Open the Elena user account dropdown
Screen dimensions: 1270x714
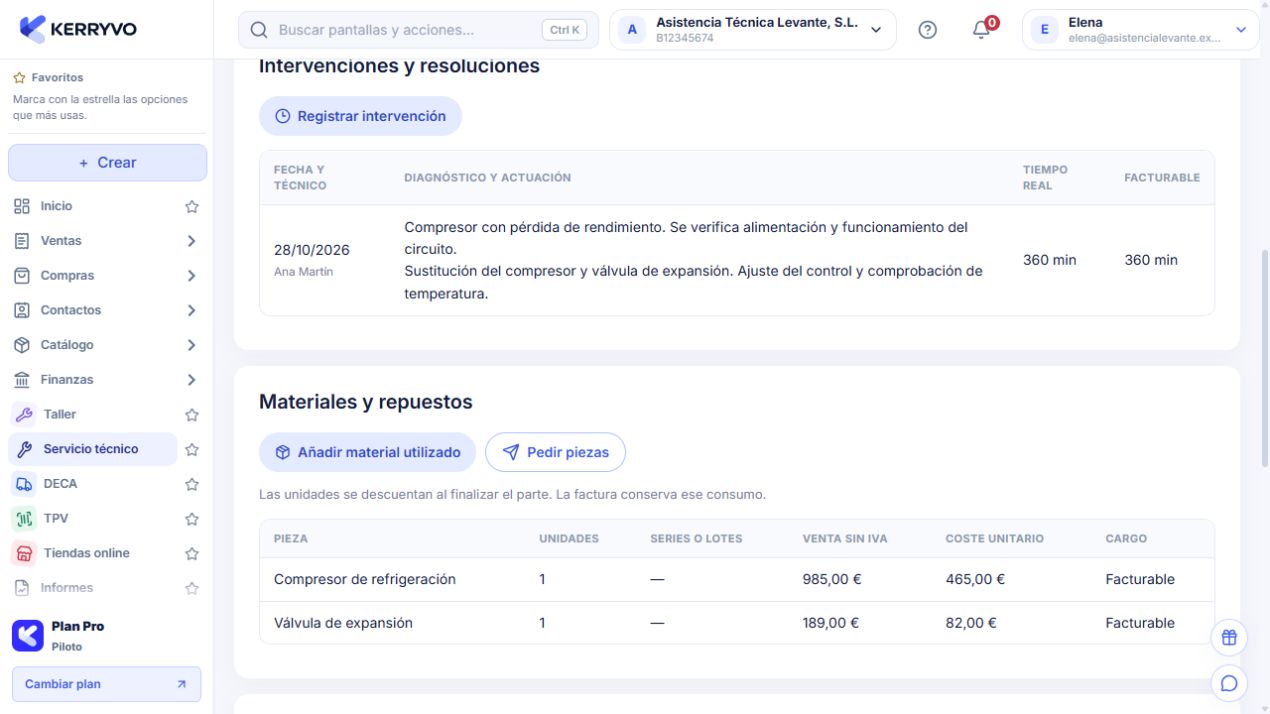tap(1141, 30)
